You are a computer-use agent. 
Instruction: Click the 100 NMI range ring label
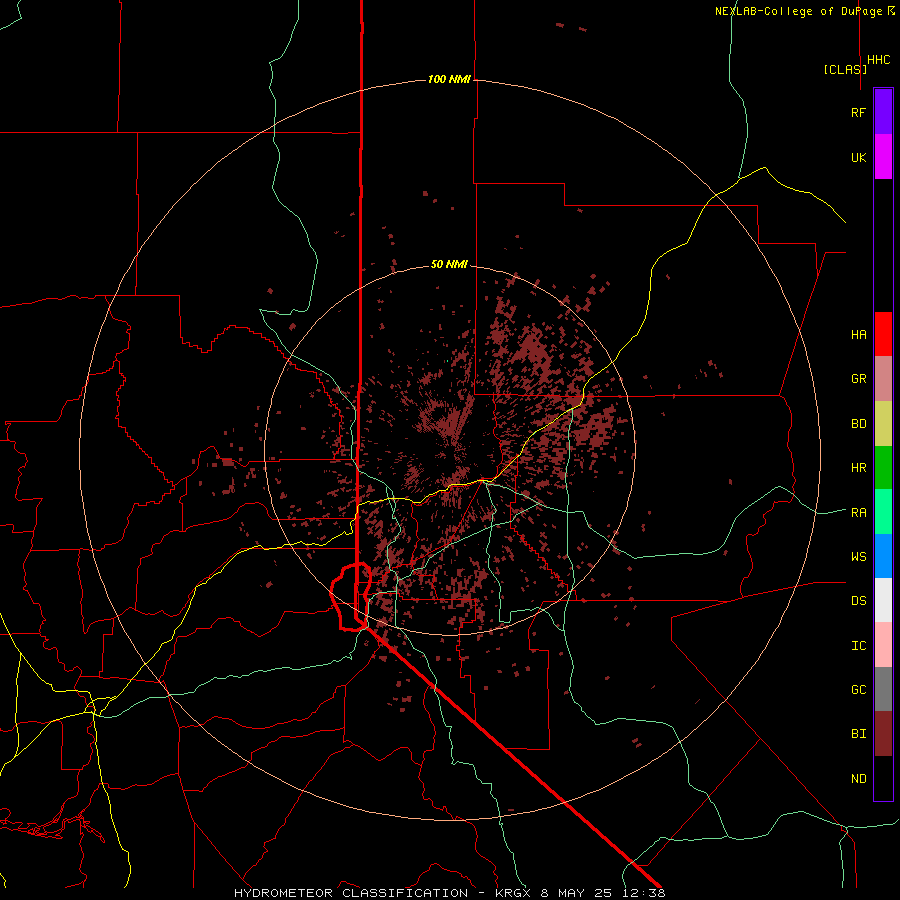449,79
